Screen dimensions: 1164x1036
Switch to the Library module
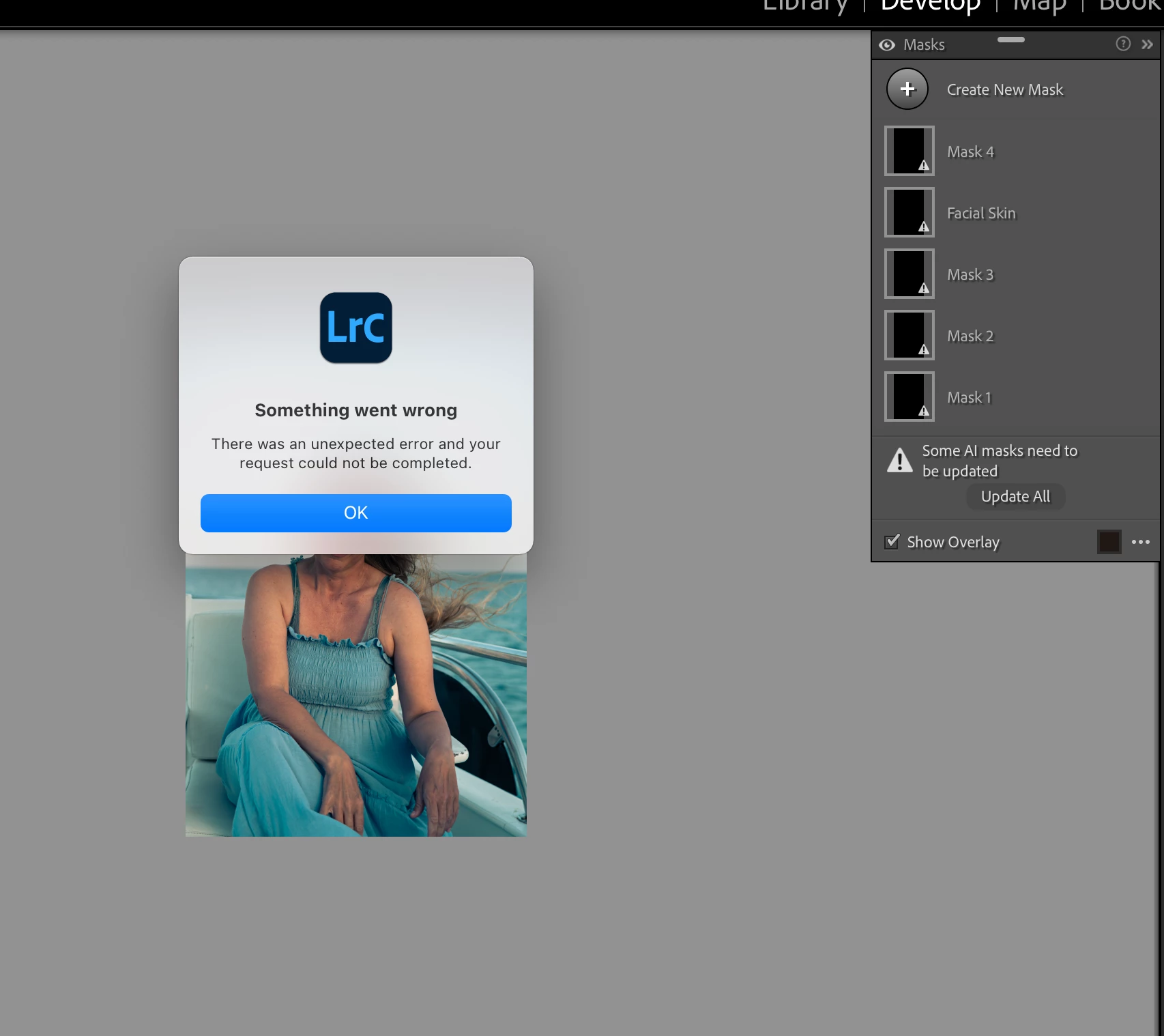(x=804, y=5)
